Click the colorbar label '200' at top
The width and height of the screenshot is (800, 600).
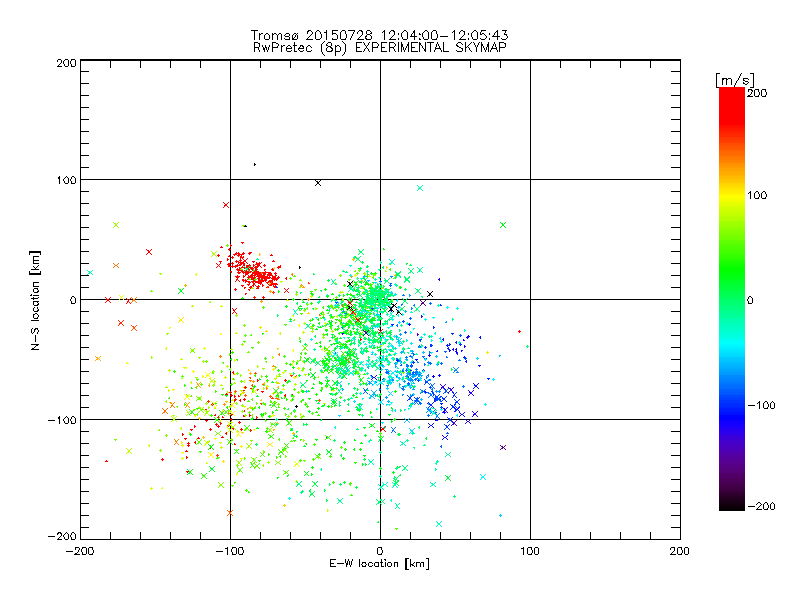pos(757,93)
